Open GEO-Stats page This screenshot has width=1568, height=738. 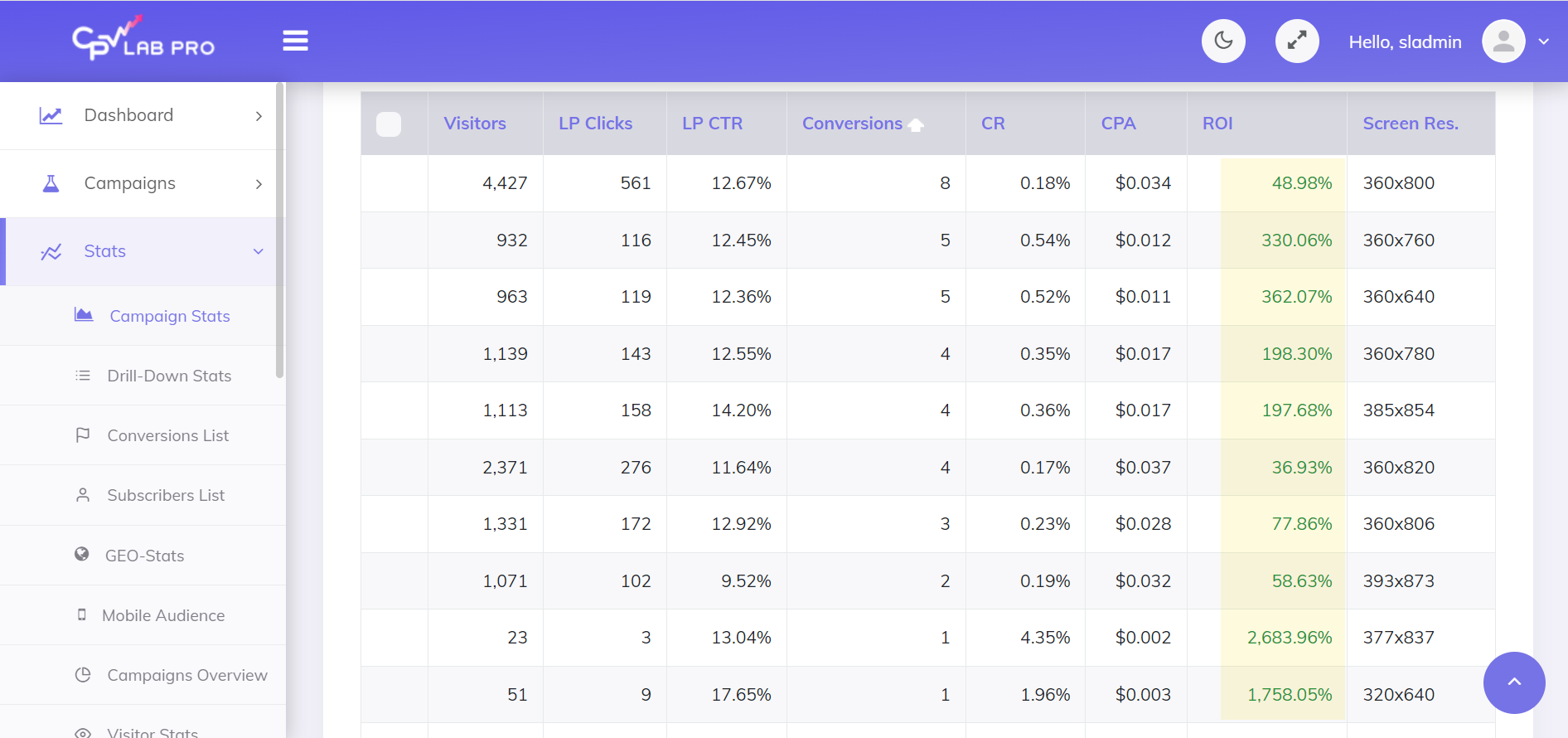[x=145, y=556]
